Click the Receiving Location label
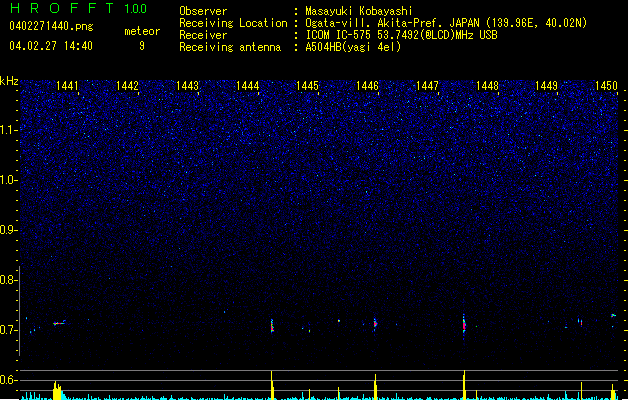 (233, 23)
